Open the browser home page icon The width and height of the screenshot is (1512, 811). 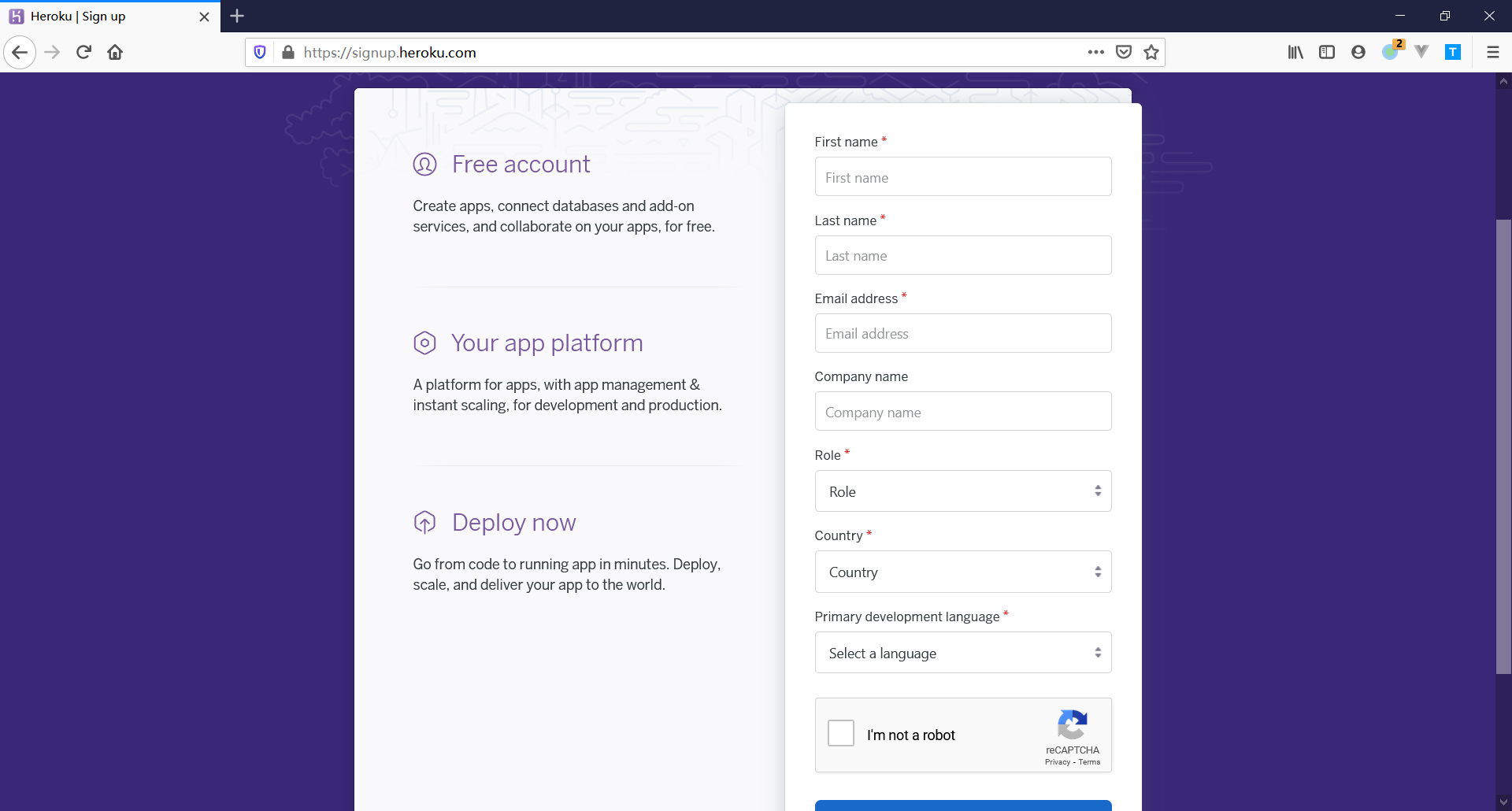(x=115, y=53)
